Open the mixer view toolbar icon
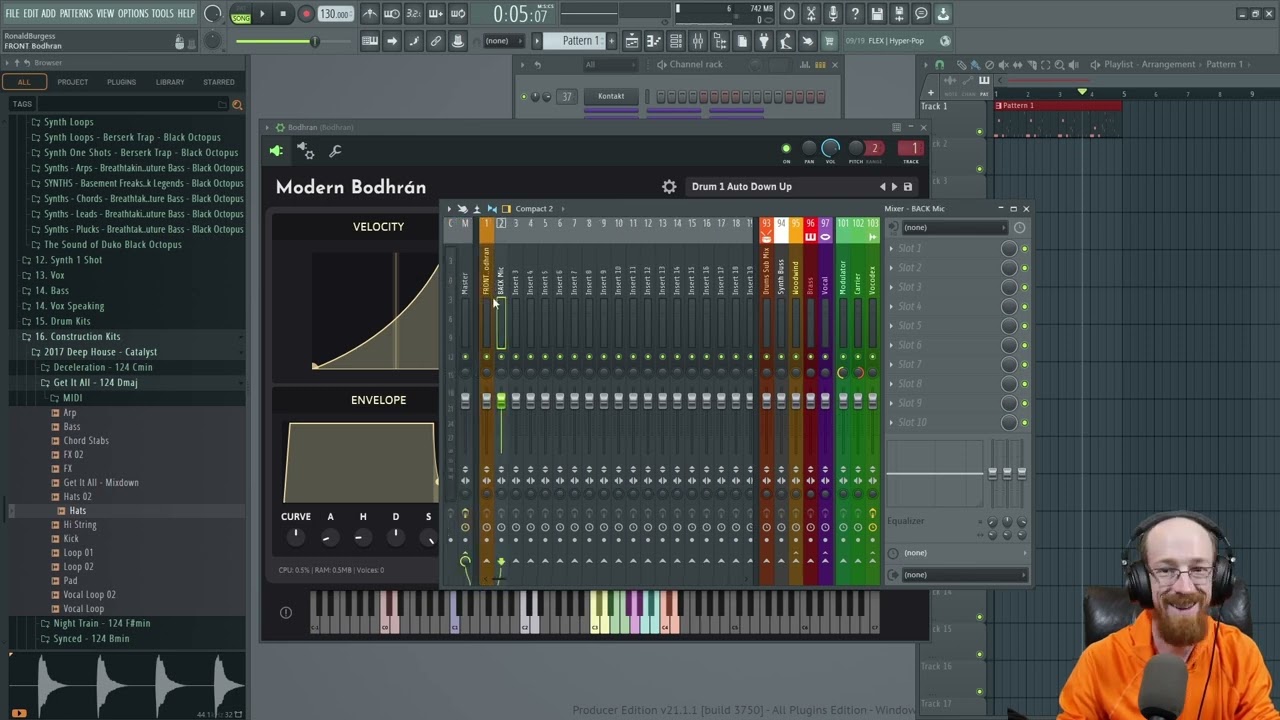This screenshot has width=1280, height=720. coord(697,41)
